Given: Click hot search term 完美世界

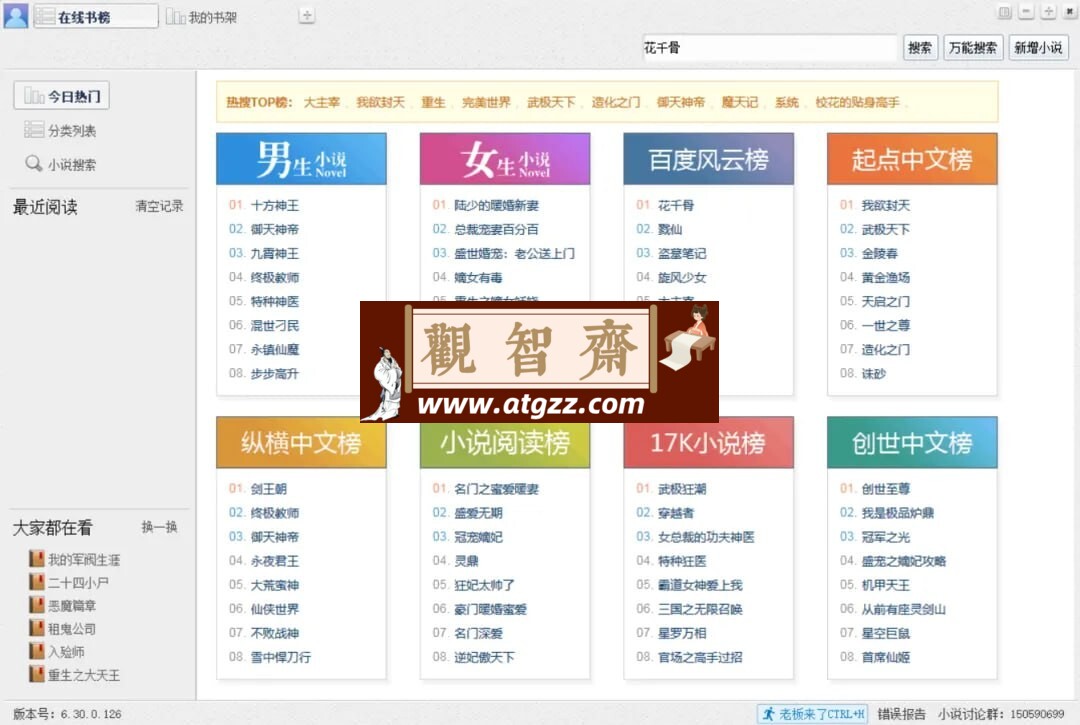Looking at the screenshot, I should pos(486,102).
